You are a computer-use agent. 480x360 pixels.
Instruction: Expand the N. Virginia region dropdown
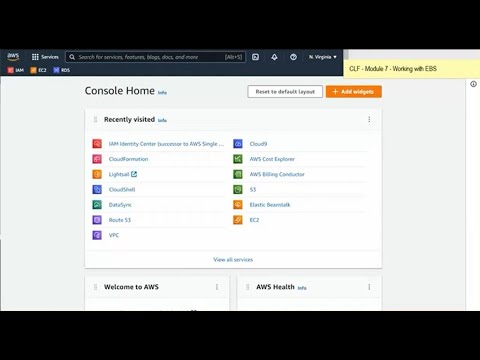[322, 57]
